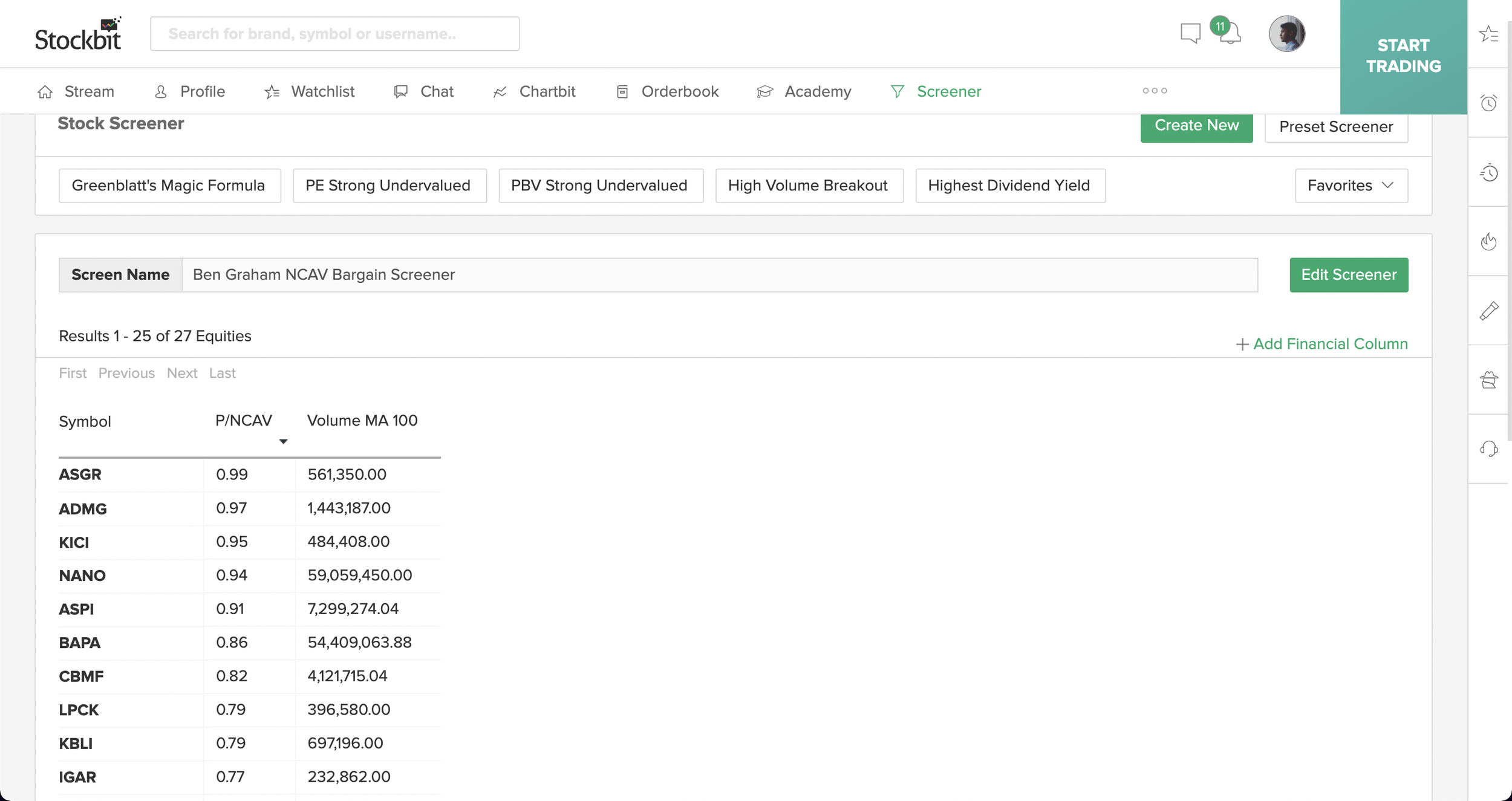Screen dimensions: 1512x801
Task: Select the pencil edit icon in sidebar
Action: click(1488, 311)
